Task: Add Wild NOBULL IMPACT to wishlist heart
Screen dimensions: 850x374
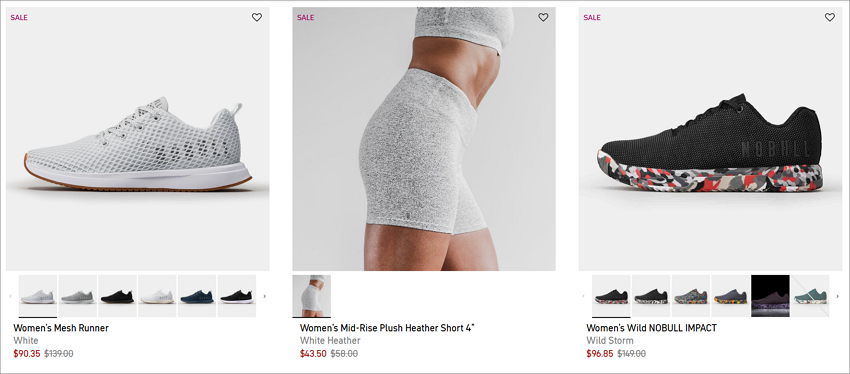Action: pyautogui.click(x=829, y=17)
